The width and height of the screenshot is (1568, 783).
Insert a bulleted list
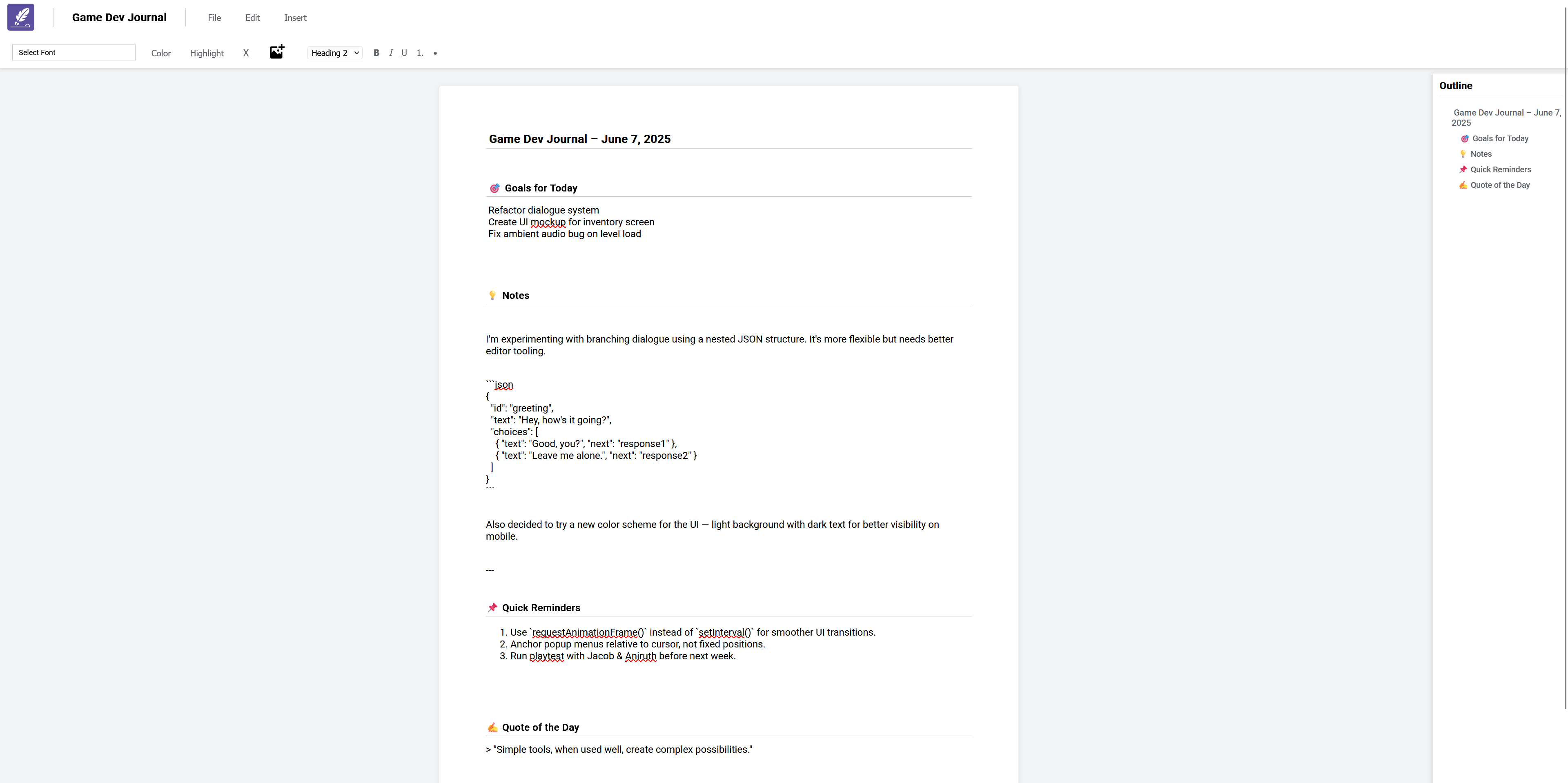435,53
